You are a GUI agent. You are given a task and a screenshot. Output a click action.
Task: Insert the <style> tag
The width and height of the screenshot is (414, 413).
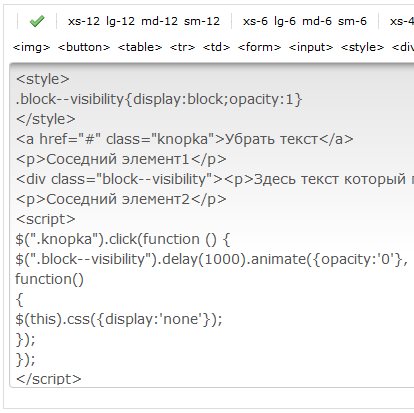[x=362, y=47]
